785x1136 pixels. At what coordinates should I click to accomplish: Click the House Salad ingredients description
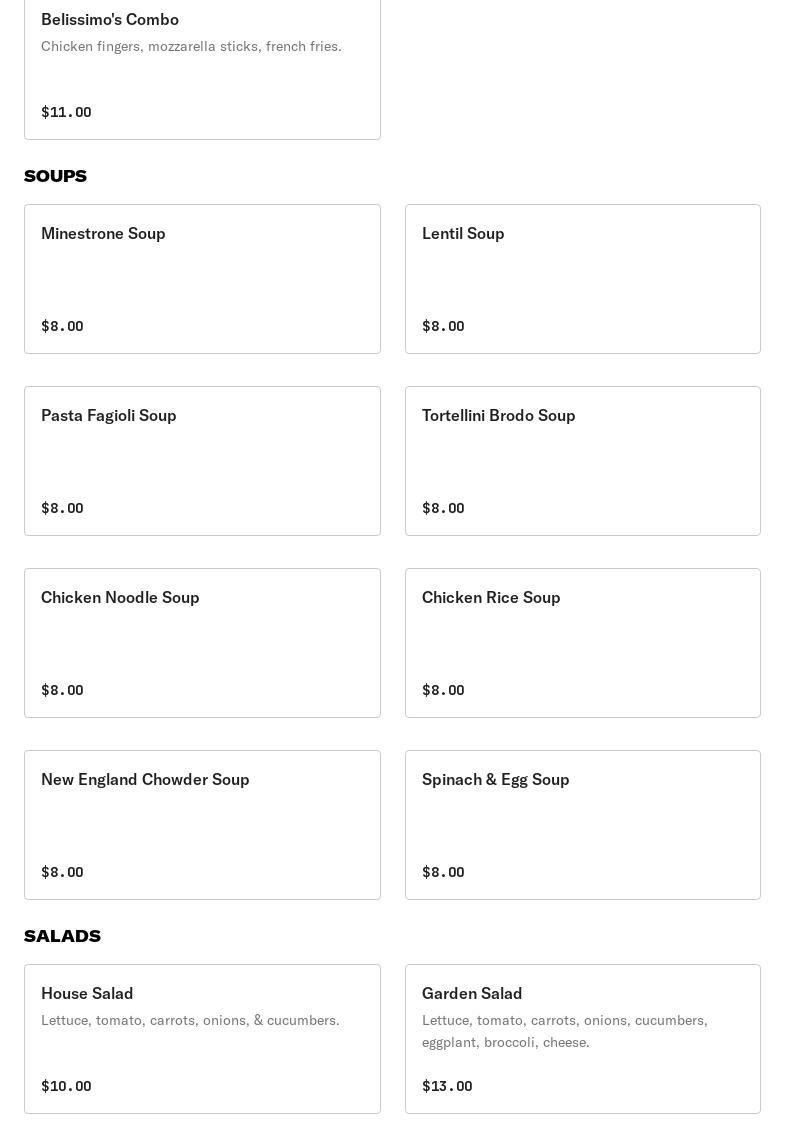[x=190, y=1020]
